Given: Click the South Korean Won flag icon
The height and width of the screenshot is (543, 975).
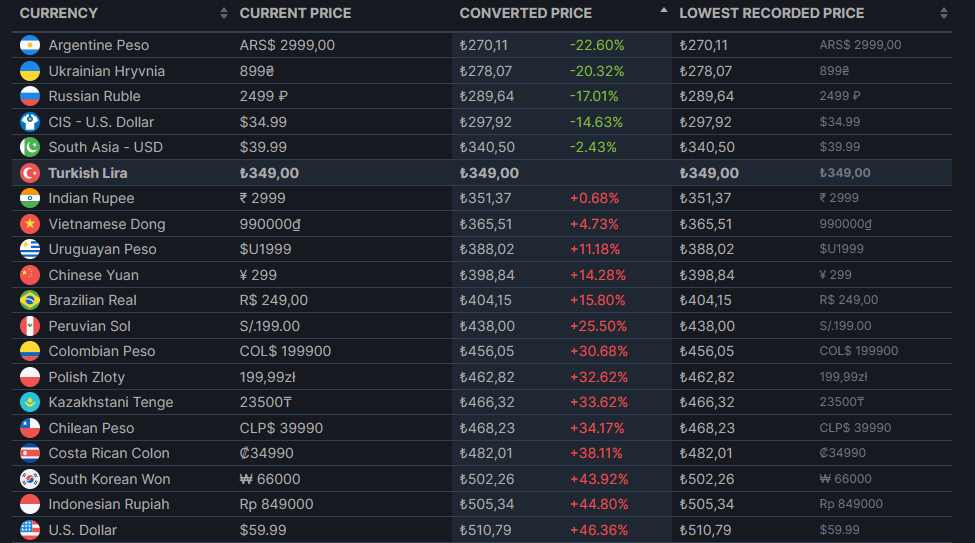Looking at the screenshot, I should (30, 479).
